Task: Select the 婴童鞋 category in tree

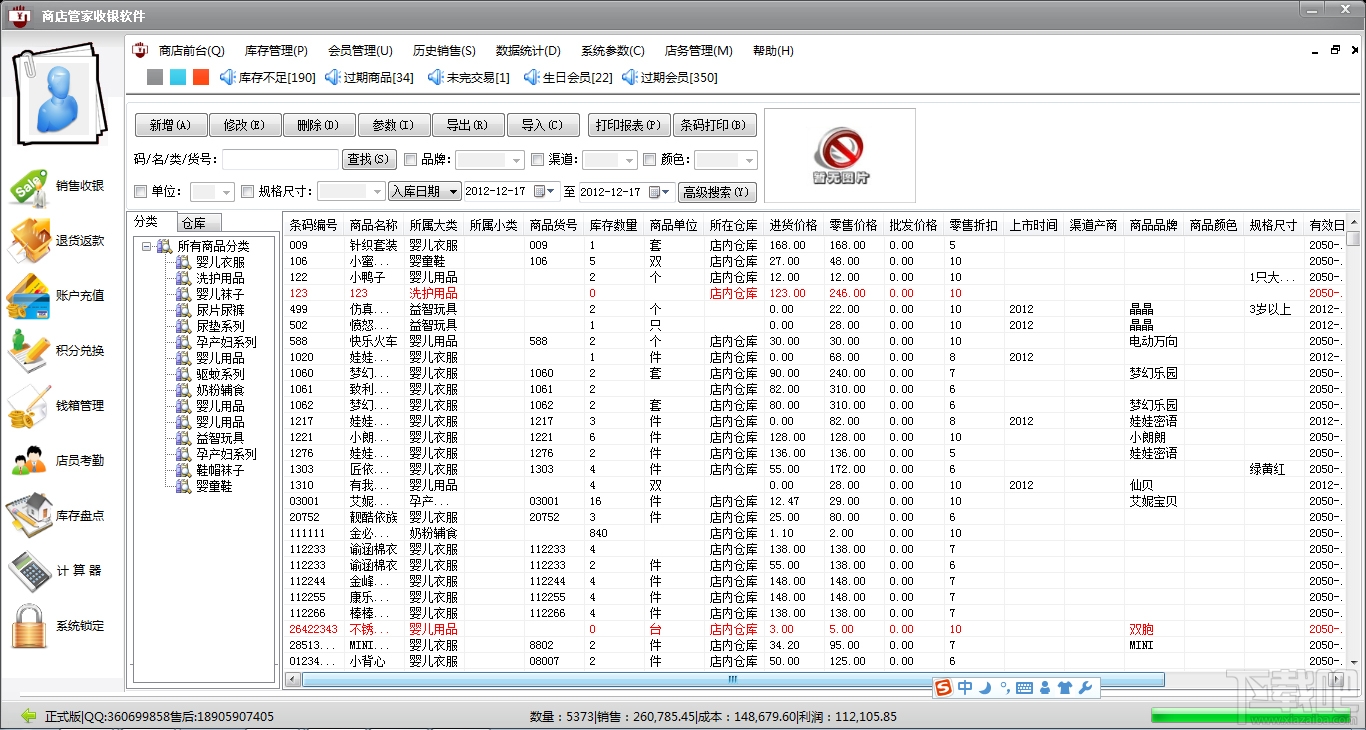Action: click(x=214, y=486)
